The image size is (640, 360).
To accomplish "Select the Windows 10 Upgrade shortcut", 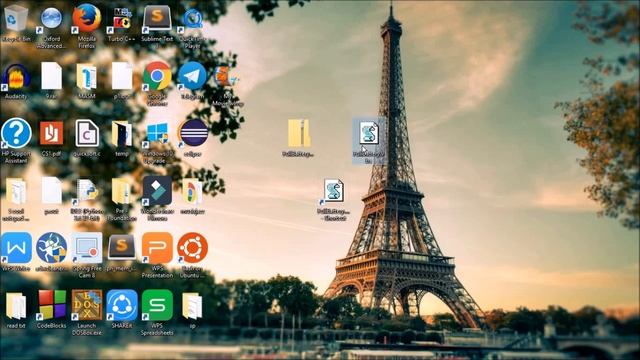I will click(x=157, y=134).
